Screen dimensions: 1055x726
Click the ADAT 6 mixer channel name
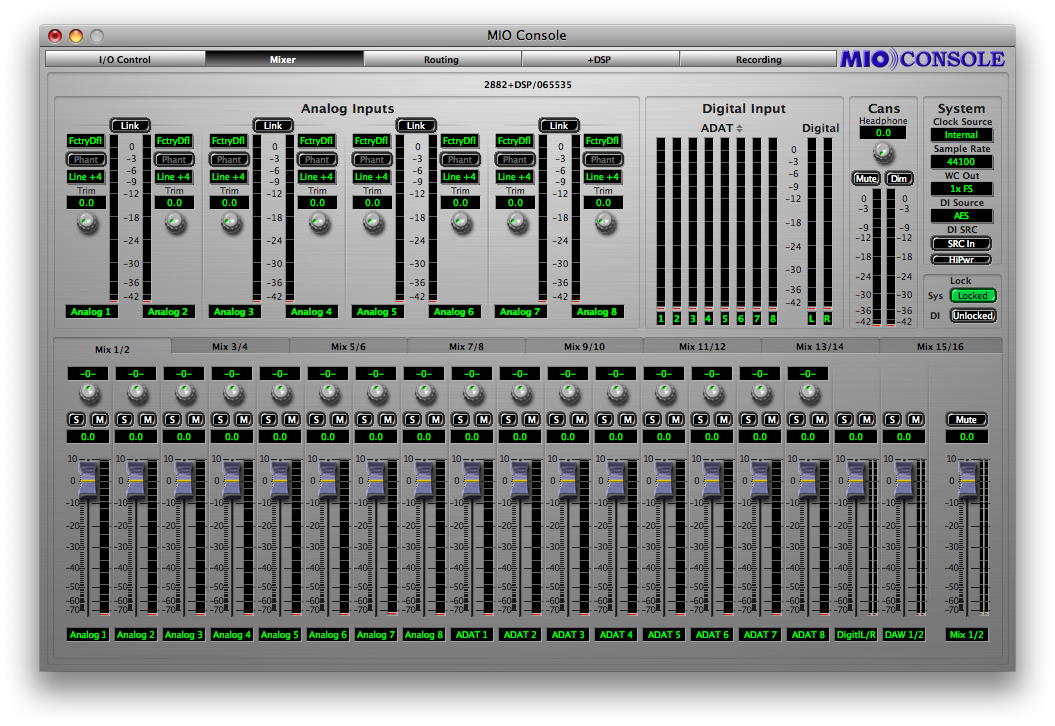[x=712, y=634]
